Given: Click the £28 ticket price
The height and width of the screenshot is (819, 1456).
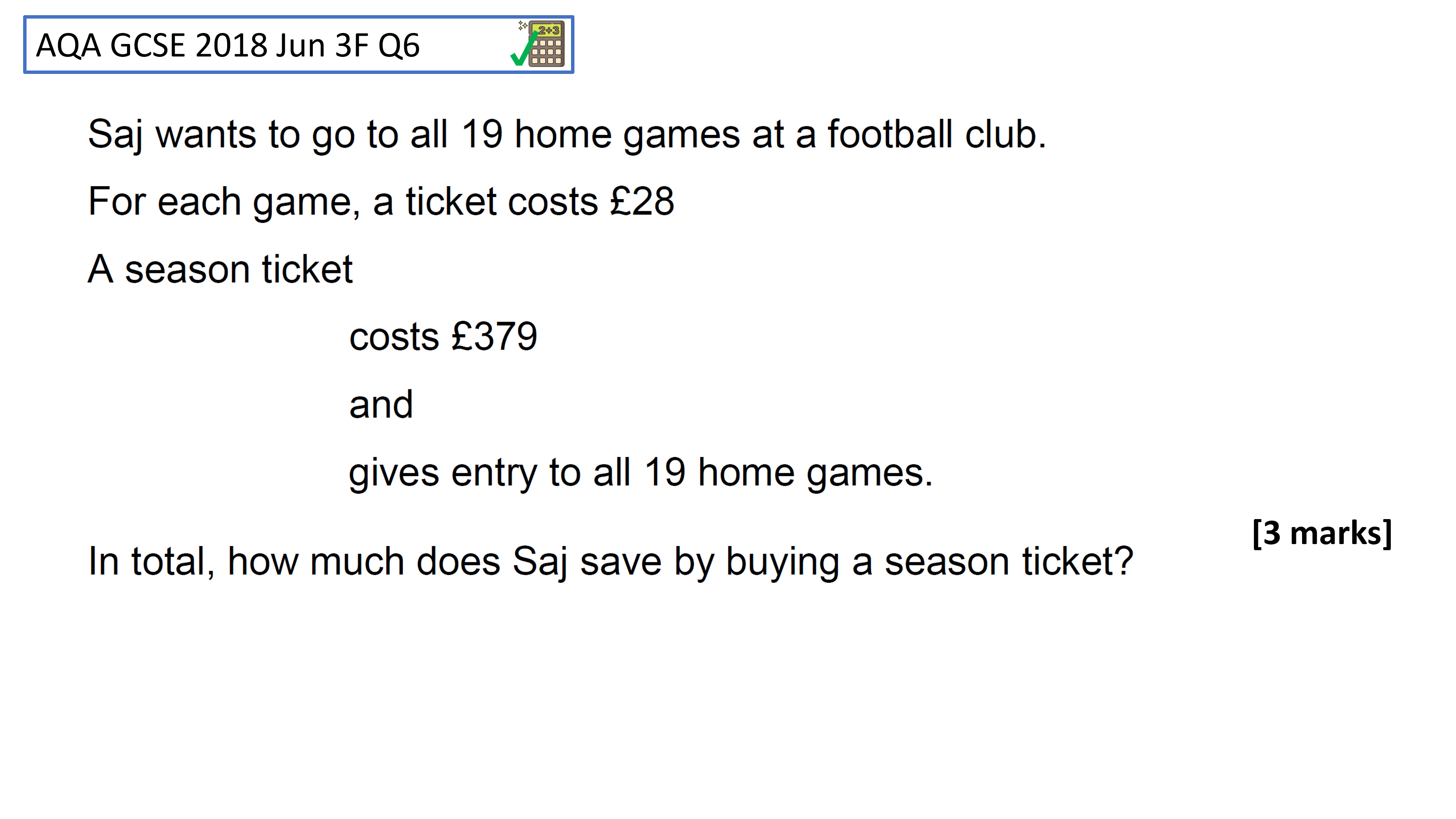Looking at the screenshot, I should pyautogui.click(x=642, y=201).
